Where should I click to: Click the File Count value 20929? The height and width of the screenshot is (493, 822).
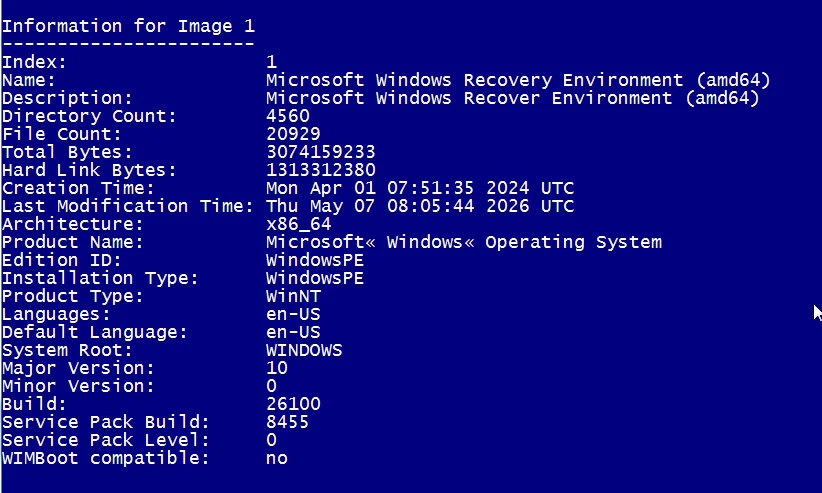point(293,134)
